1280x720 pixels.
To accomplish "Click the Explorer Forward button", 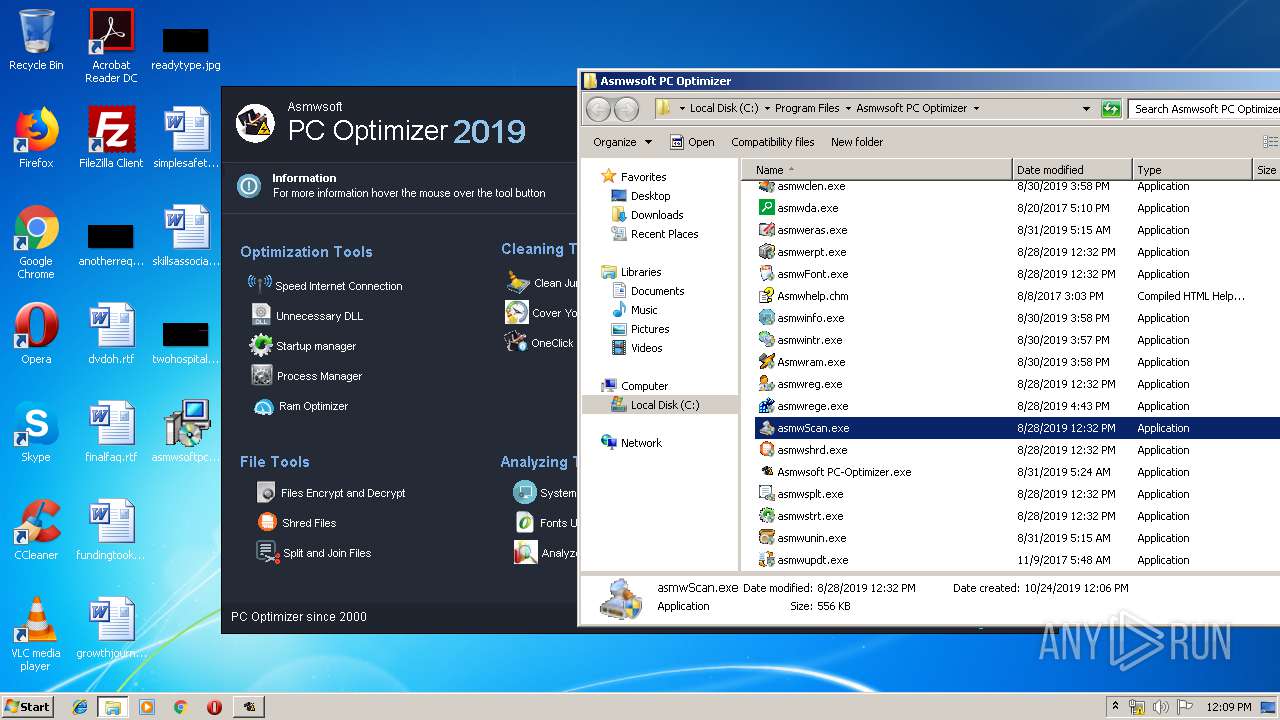I will [x=626, y=109].
